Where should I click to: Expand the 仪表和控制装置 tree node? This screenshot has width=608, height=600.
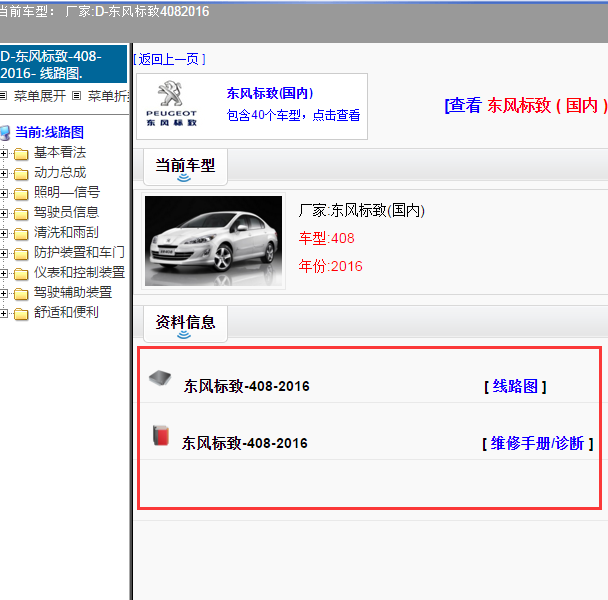(x=3, y=273)
